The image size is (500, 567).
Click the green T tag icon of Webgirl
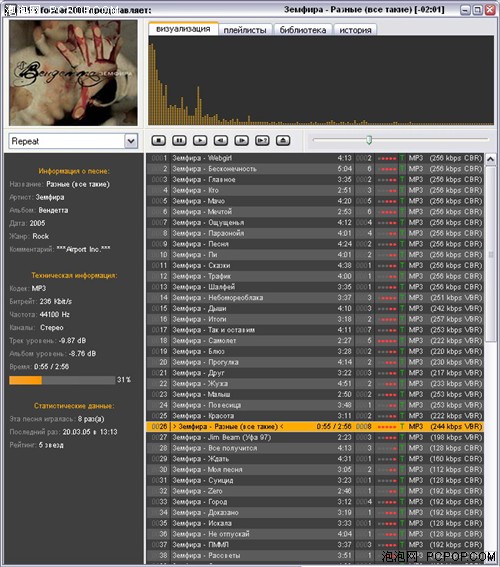click(402, 158)
